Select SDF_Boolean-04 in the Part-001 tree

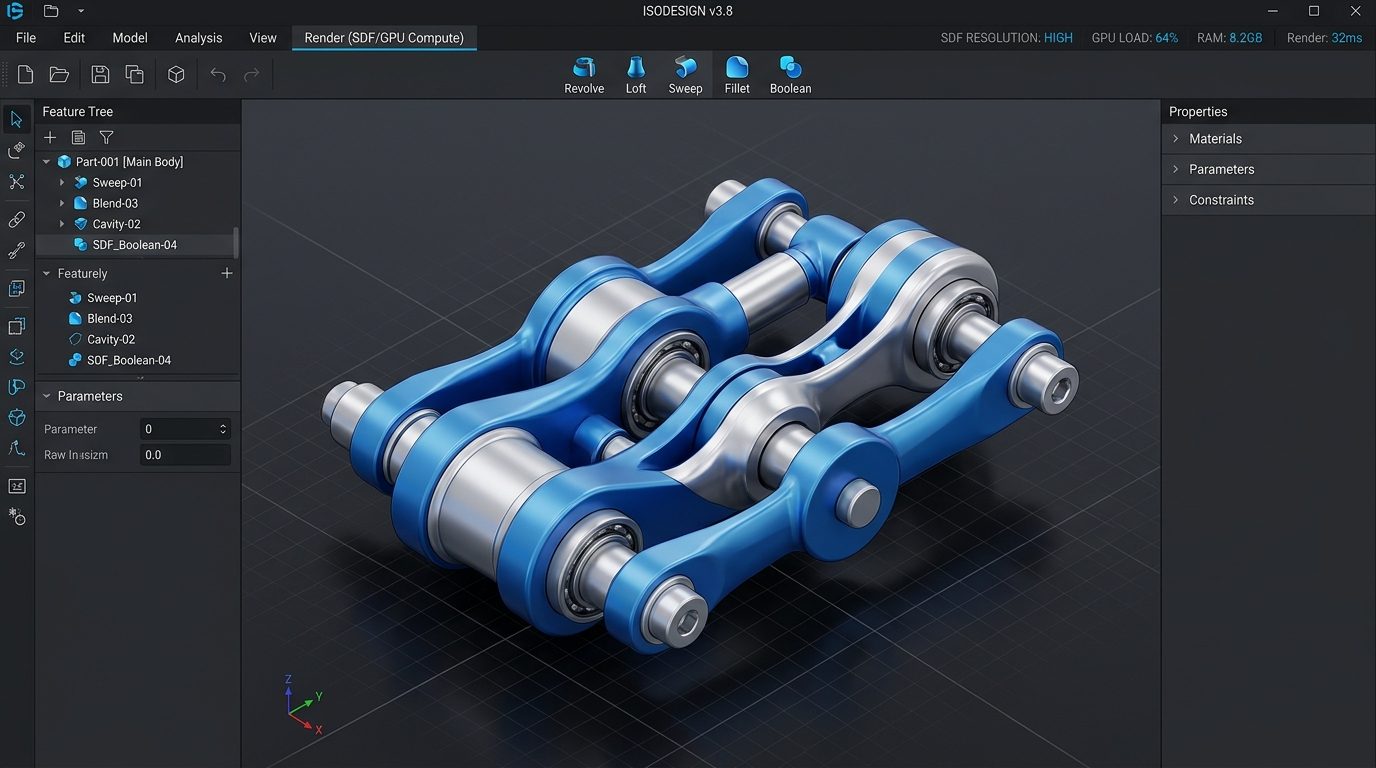click(x=135, y=245)
